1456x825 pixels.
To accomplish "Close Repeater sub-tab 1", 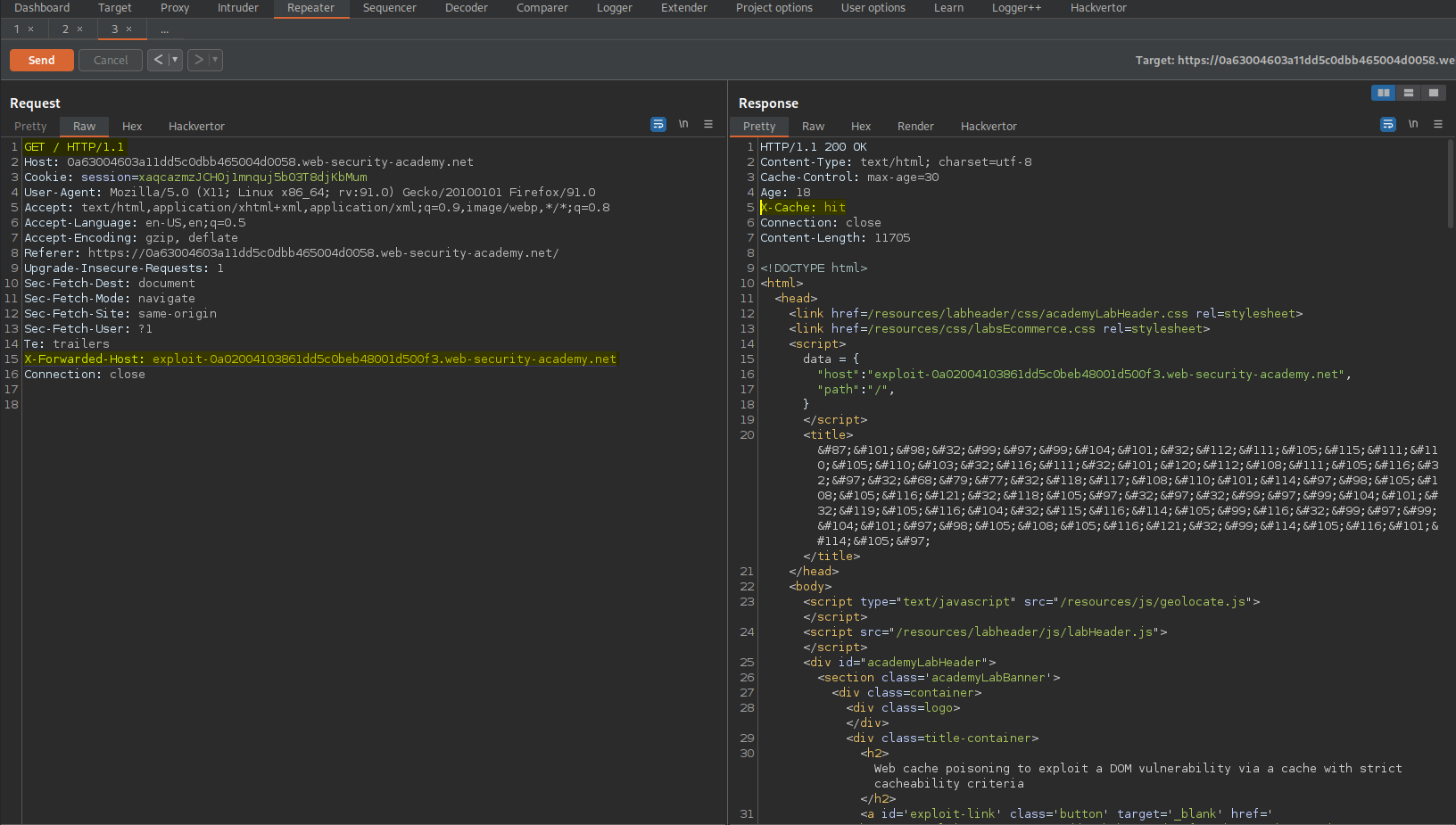I will [x=31, y=29].
